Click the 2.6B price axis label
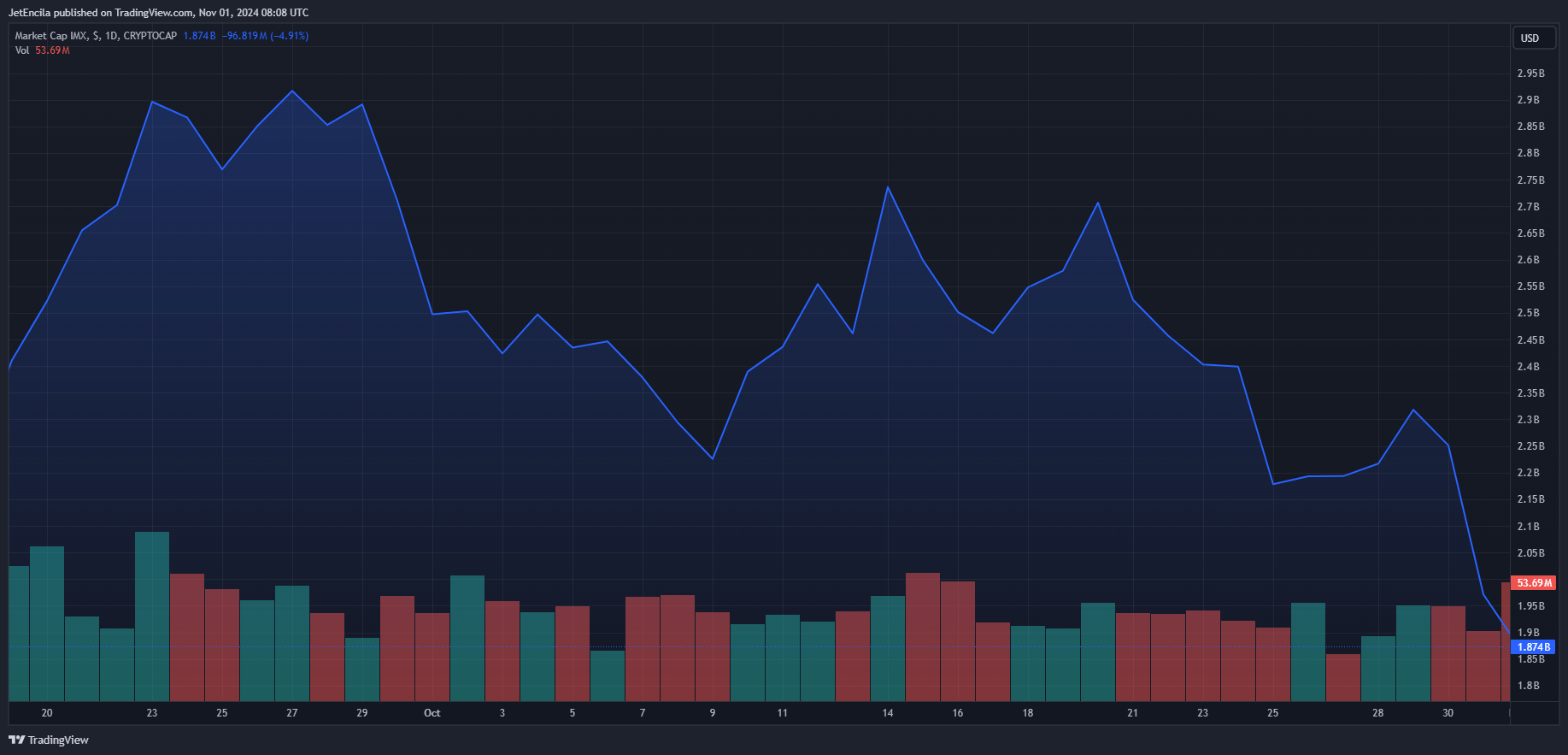This screenshot has width=1568, height=755. tap(1528, 260)
